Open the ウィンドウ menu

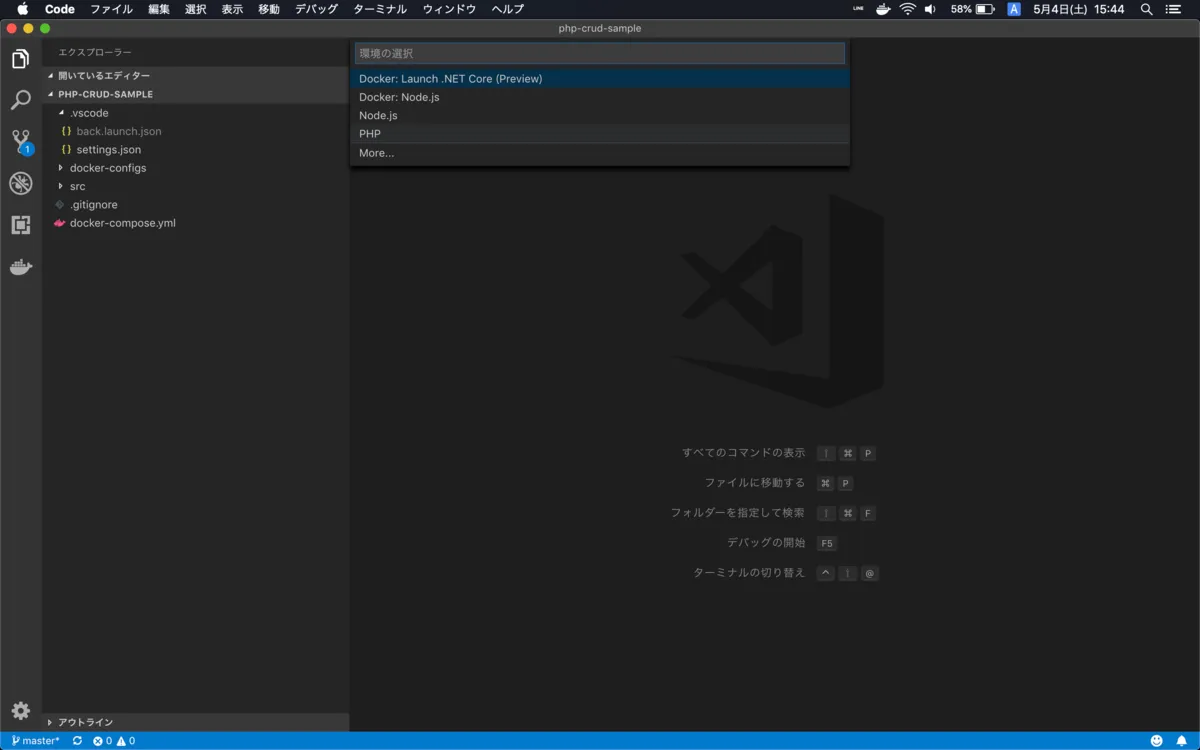[449, 9]
